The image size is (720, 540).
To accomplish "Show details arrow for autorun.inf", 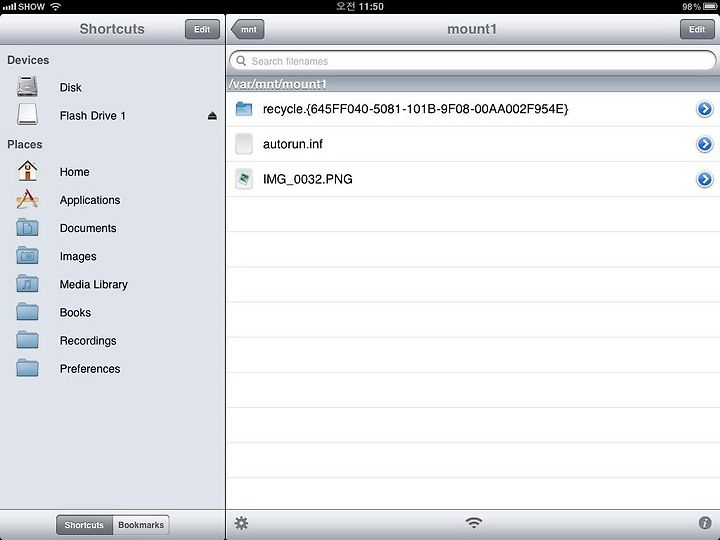I will (x=704, y=144).
